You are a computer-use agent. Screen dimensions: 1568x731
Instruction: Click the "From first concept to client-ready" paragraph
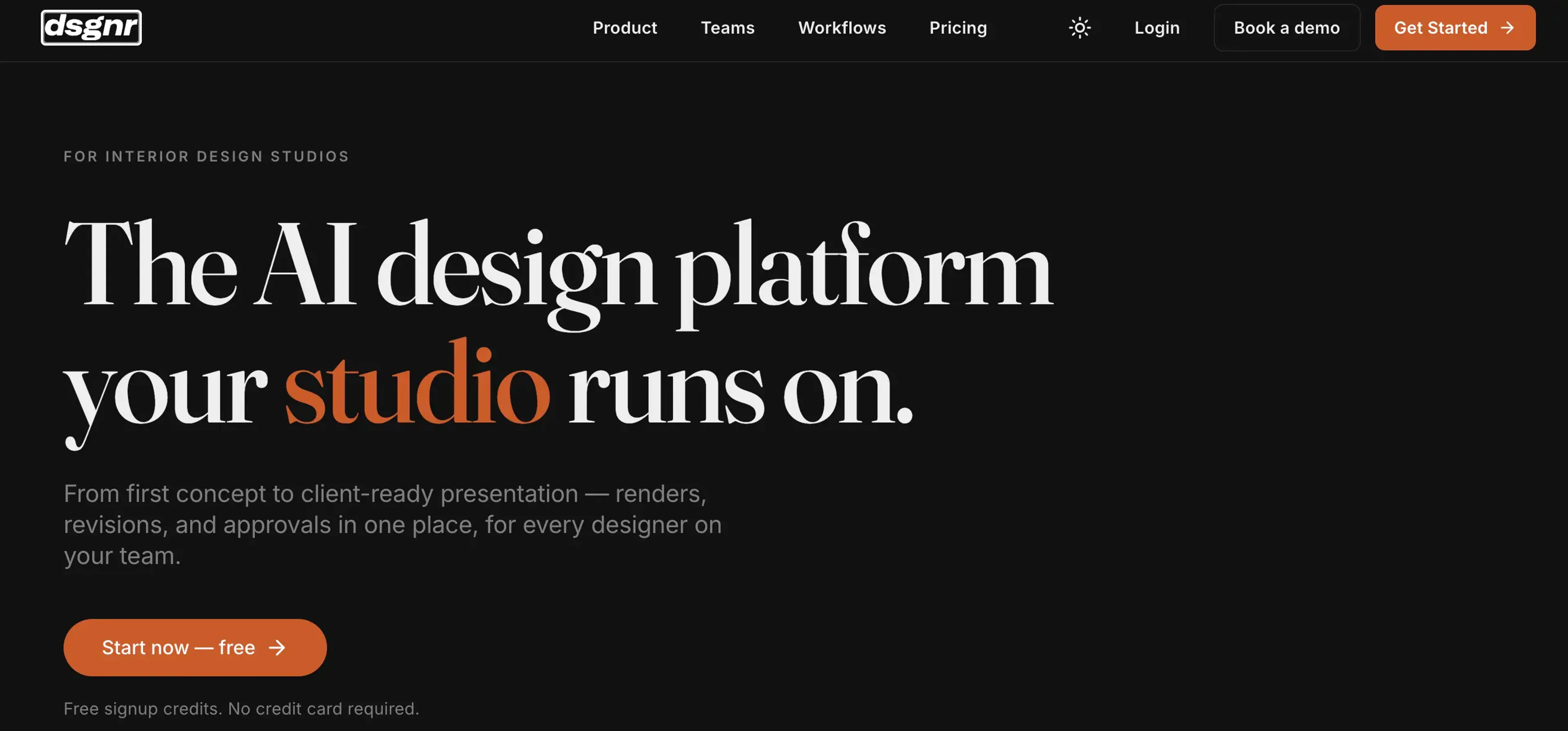(x=392, y=524)
